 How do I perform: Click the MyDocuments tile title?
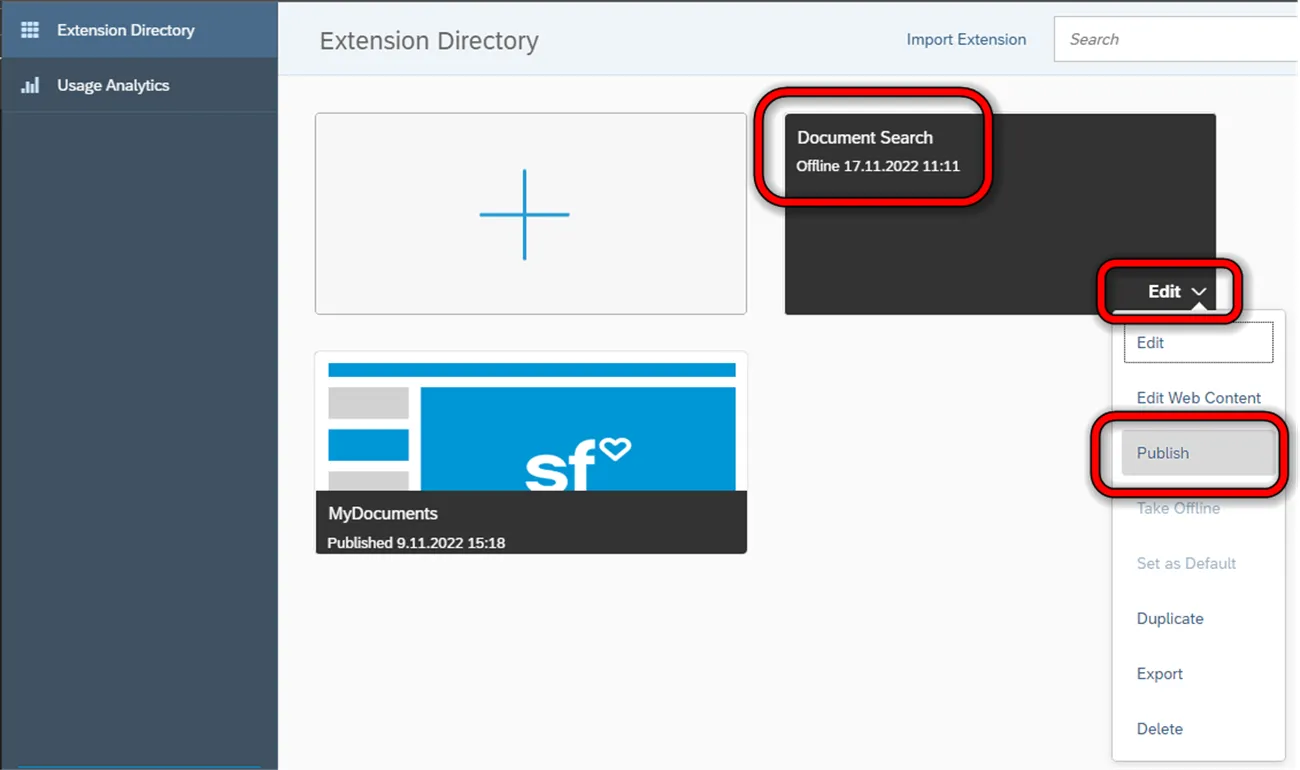pos(383,513)
